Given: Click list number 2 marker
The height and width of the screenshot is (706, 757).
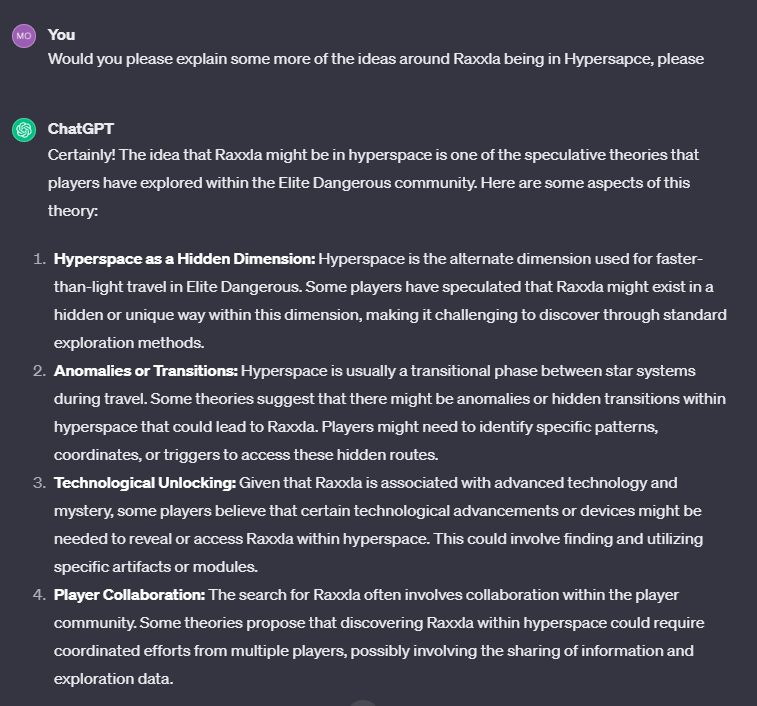Looking at the screenshot, I should 40,371.
